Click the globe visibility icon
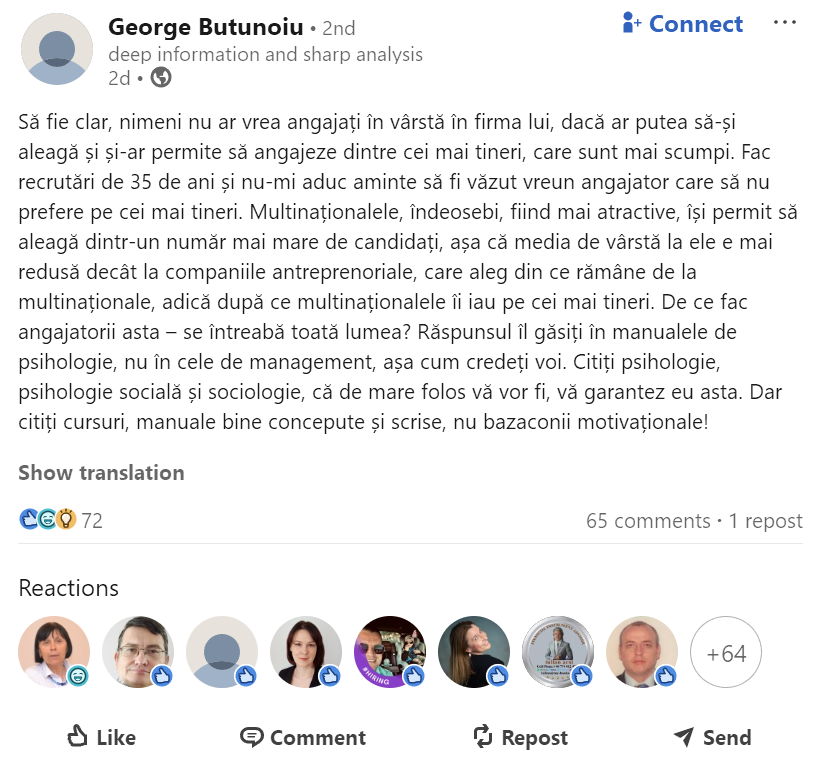Viewport: 824px width, 769px height. click(160, 77)
